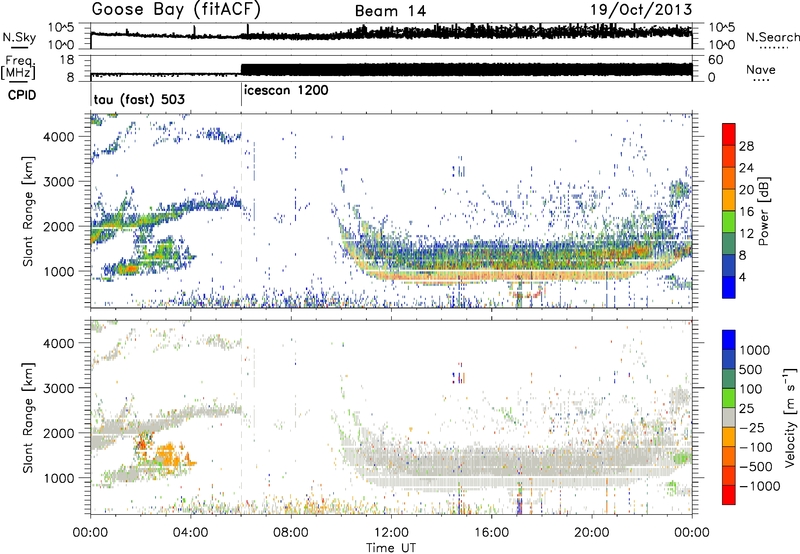Click the 'N.Sky' legend label
800x554 pixels.
19,37
